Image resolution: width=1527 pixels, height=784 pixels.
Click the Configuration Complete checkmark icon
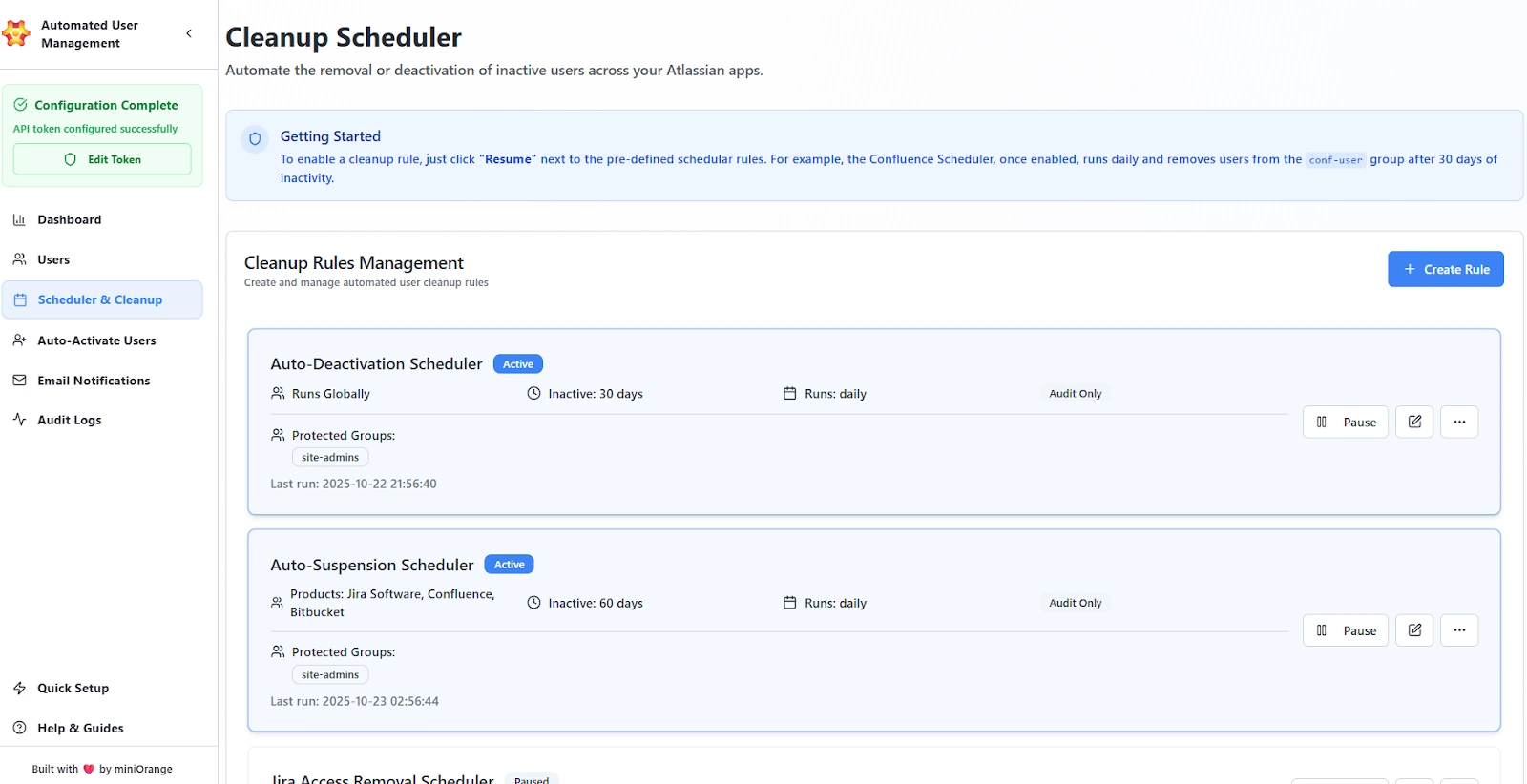20,105
